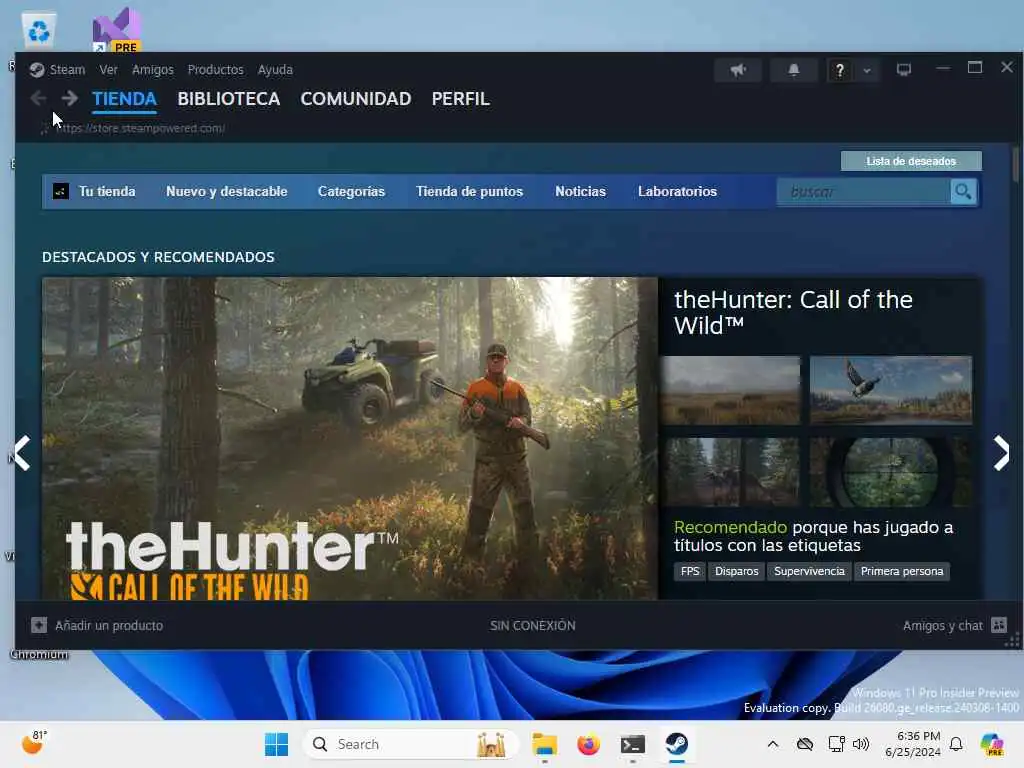Open the COMUNIDAD tab
Screen dimensions: 1024x768
[x=356, y=99]
